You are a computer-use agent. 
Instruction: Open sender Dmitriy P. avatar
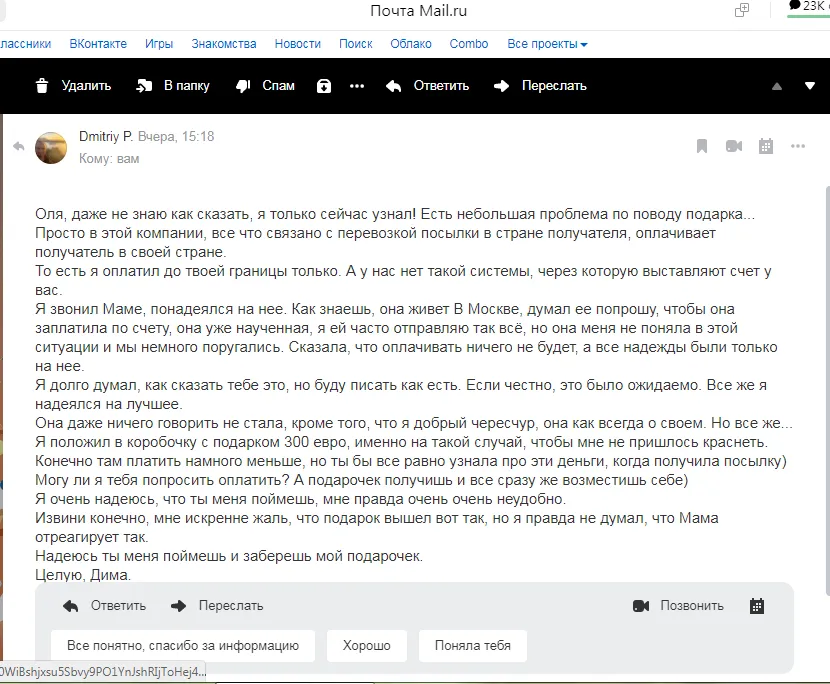(51, 148)
